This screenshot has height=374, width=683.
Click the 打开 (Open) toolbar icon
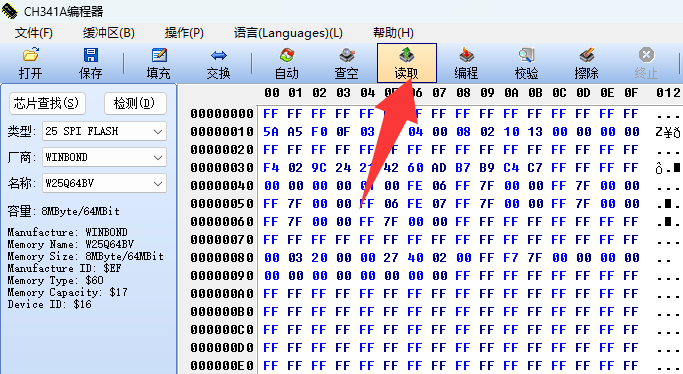point(30,55)
